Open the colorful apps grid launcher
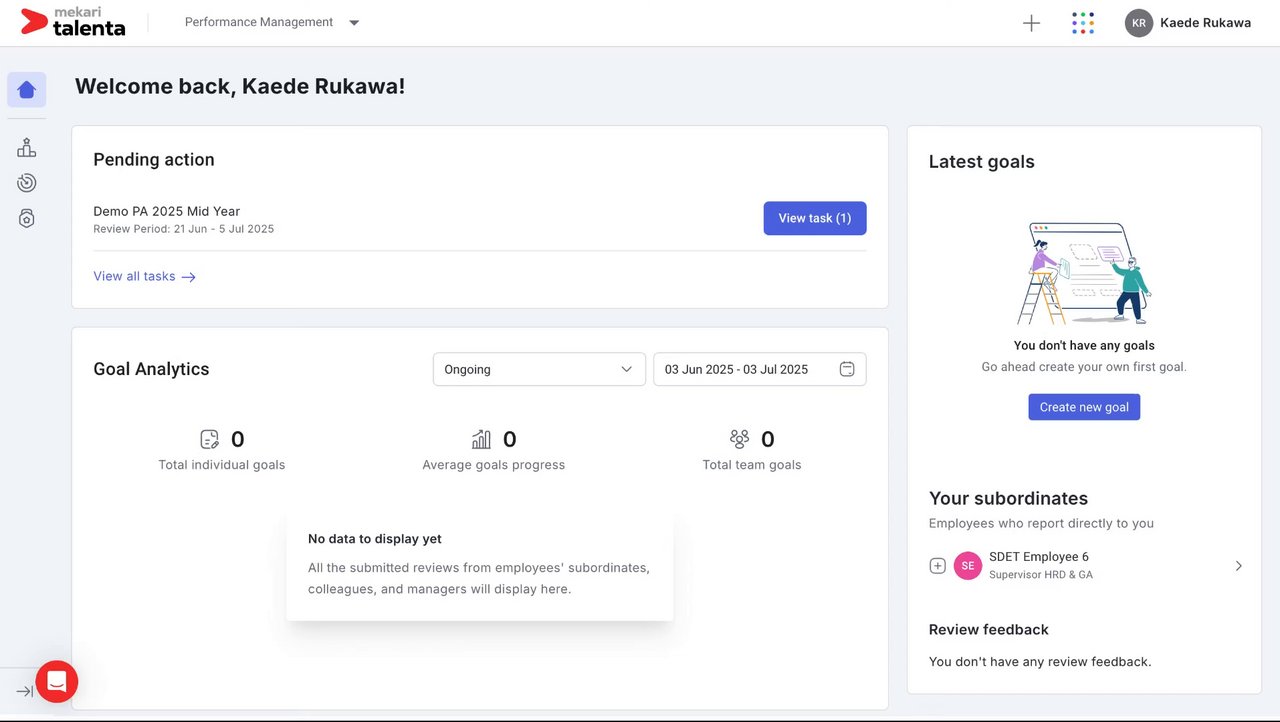Image resolution: width=1280 pixels, height=722 pixels. (x=1082, y=23)
